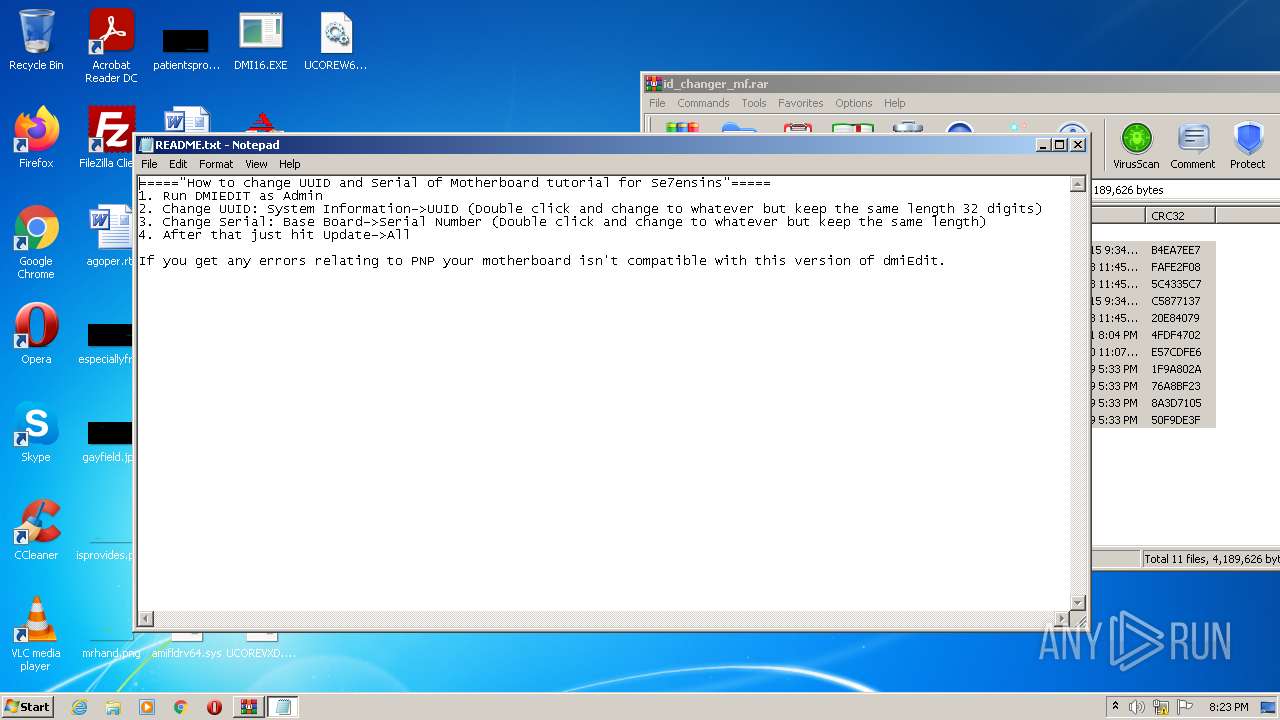The width and height of the screenshot is (1280, 720).
Task: Click the taskbar clock showing 8:23 PM
Action: click(1228, 707)
